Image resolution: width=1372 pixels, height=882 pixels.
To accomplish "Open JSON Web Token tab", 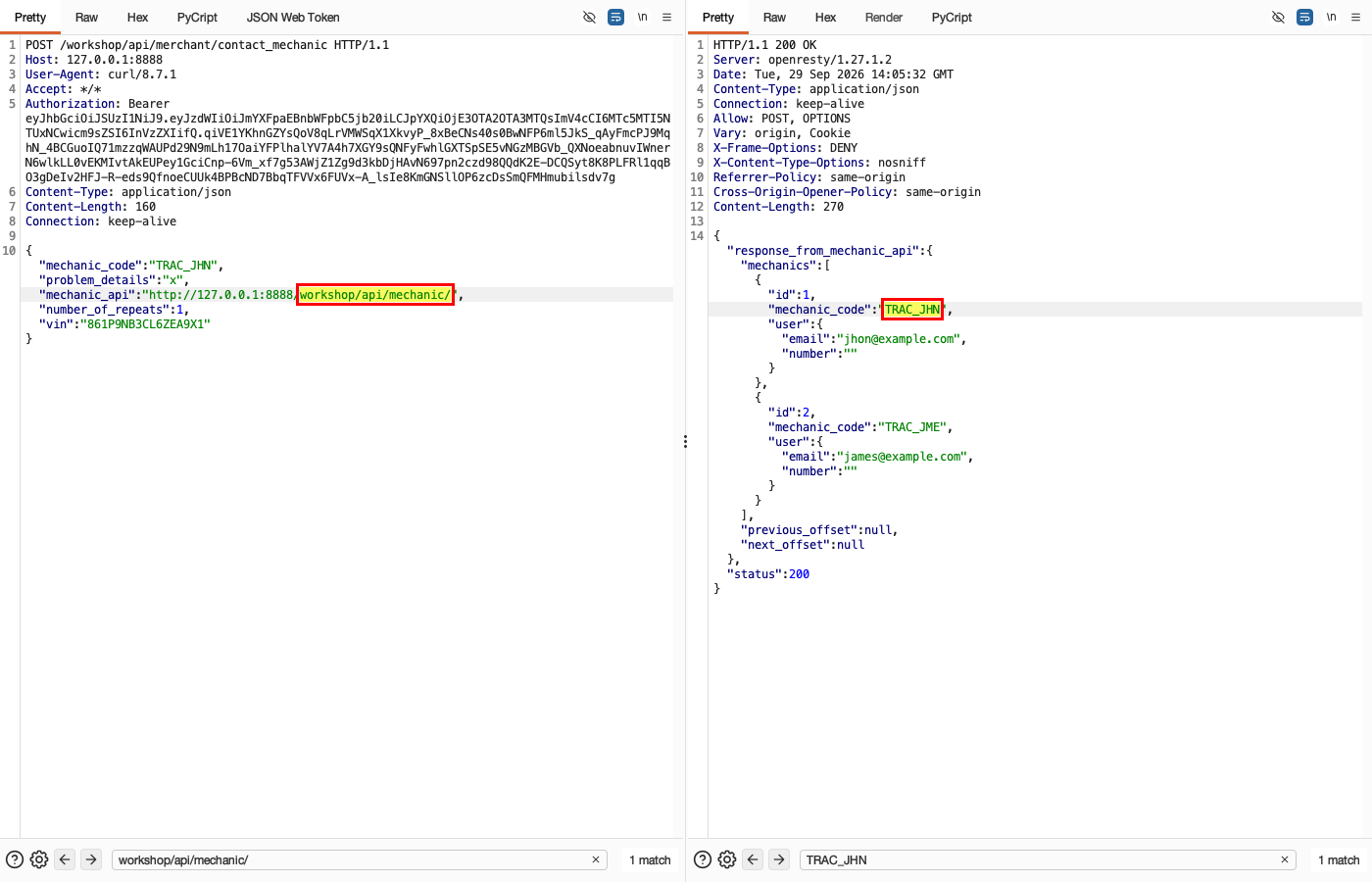I will pyautogui.click(x=293, y=18).
